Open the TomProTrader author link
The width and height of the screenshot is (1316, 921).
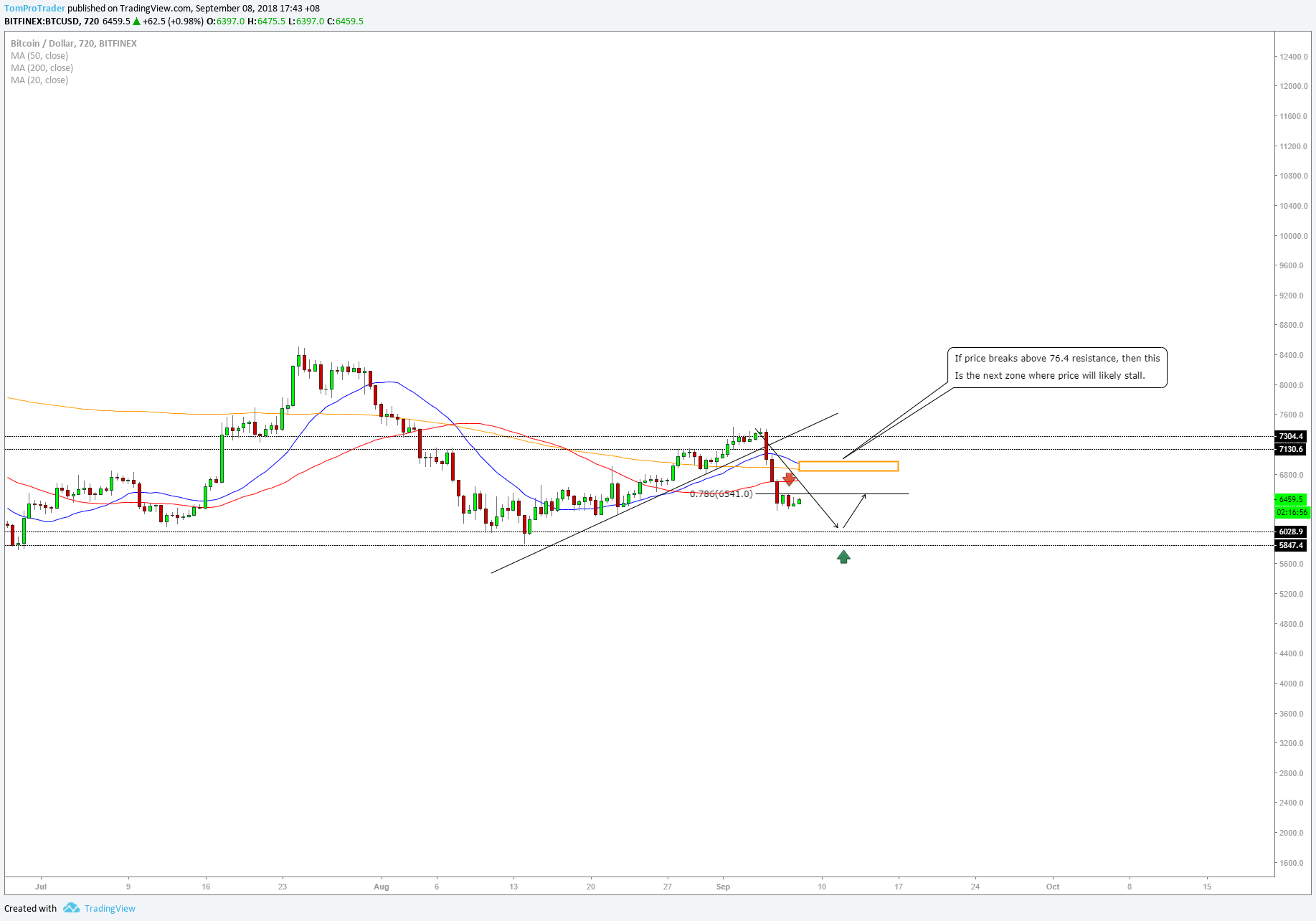coord(34,9)
